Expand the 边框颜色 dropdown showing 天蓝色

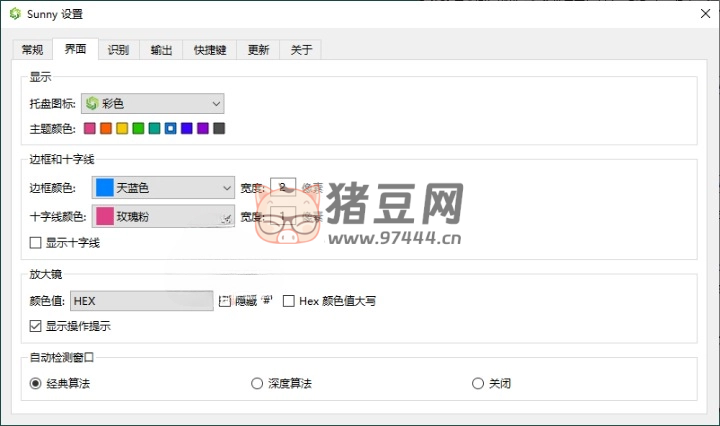[162, 187]
